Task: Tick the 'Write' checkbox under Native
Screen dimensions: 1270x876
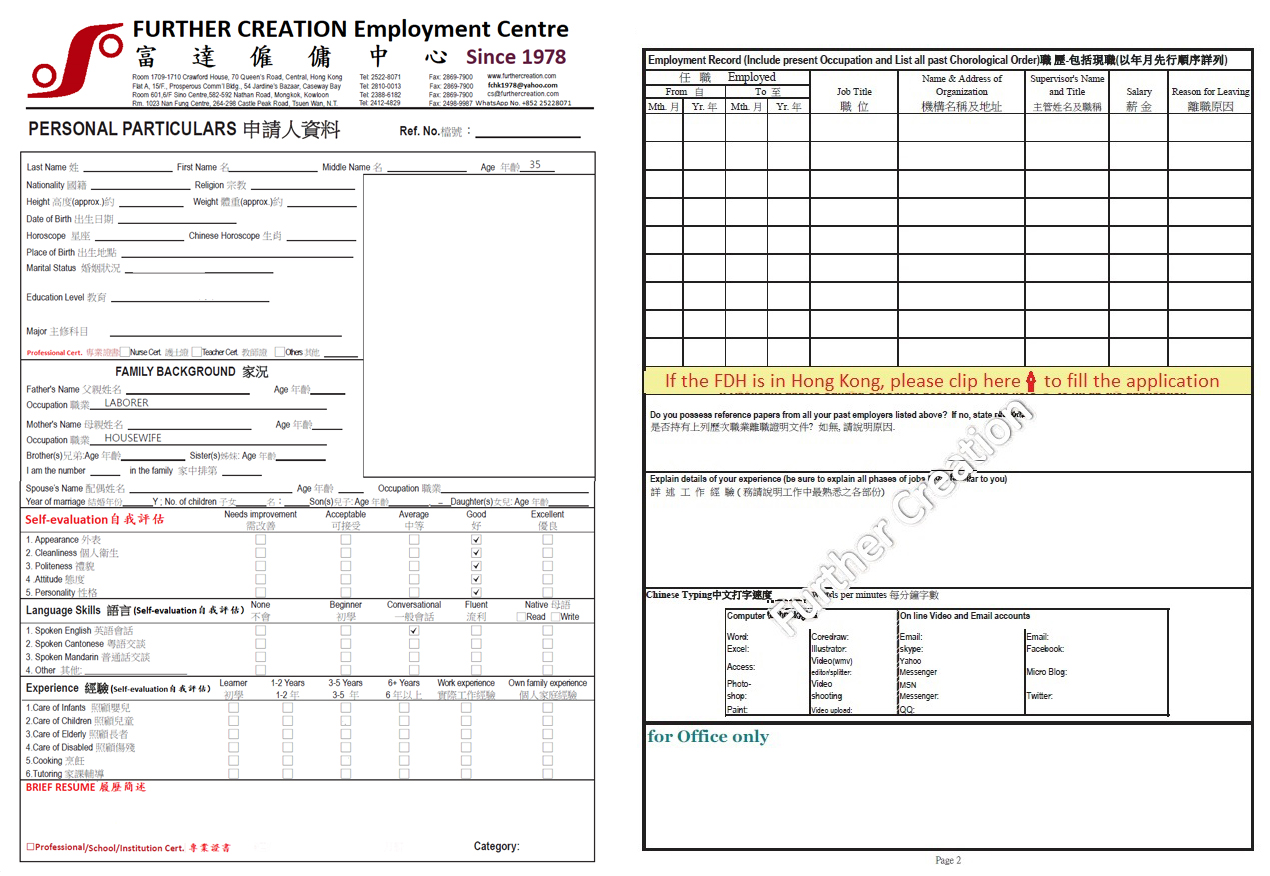Action: 555,617
